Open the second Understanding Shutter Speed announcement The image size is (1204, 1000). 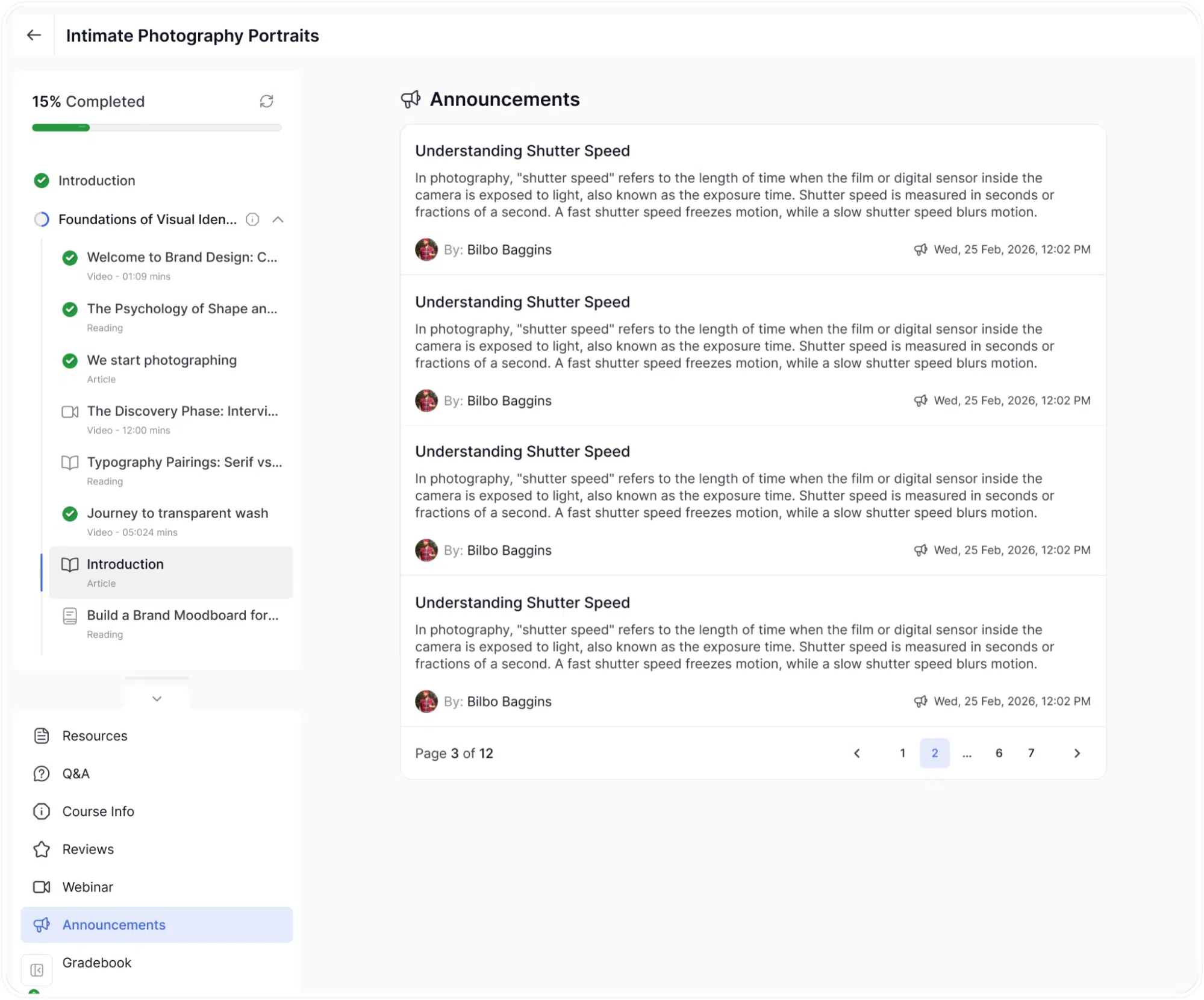pyautogui.click(x=522, y=302)
